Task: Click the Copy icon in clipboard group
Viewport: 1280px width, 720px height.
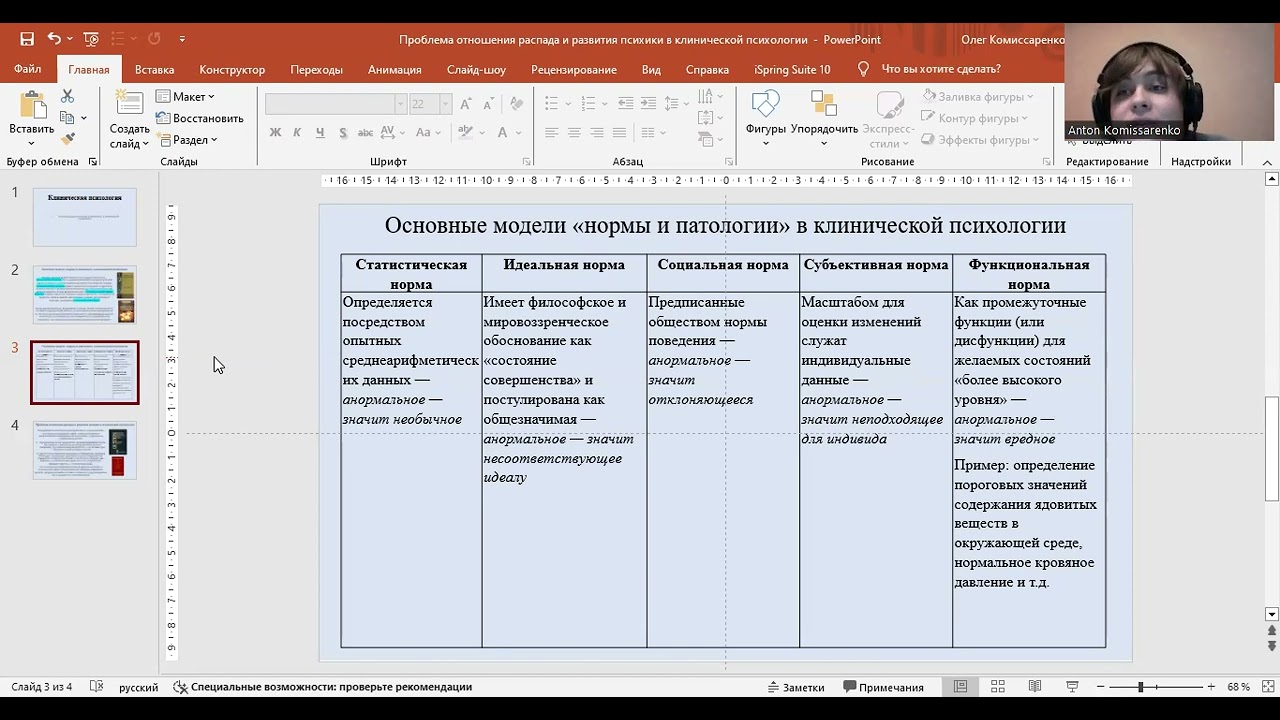Action: (67, 118)
